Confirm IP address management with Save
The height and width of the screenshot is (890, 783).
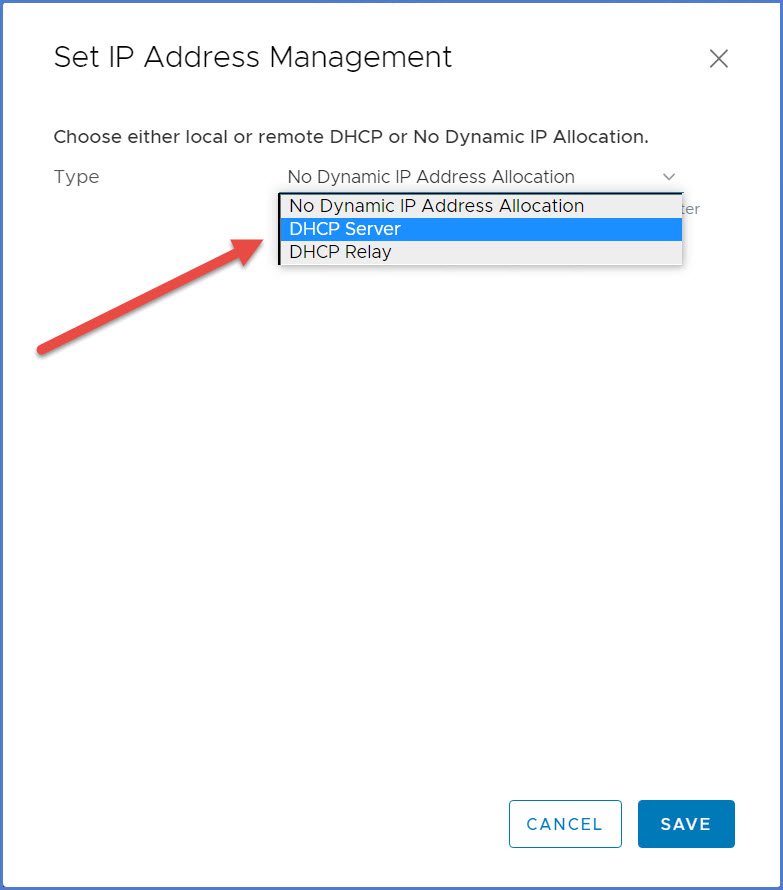(x=686, y=824)
